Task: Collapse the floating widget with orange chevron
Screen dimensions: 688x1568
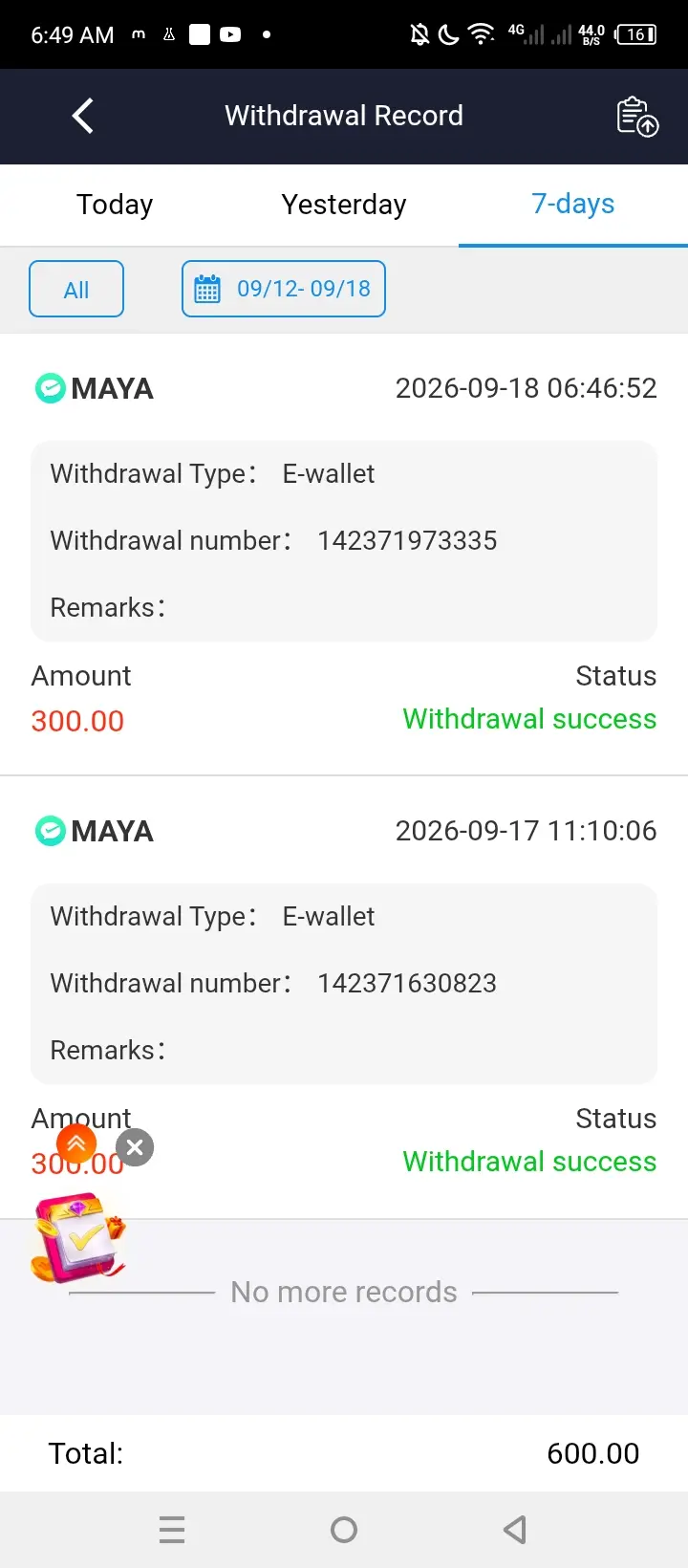Action: [76, 1143]
